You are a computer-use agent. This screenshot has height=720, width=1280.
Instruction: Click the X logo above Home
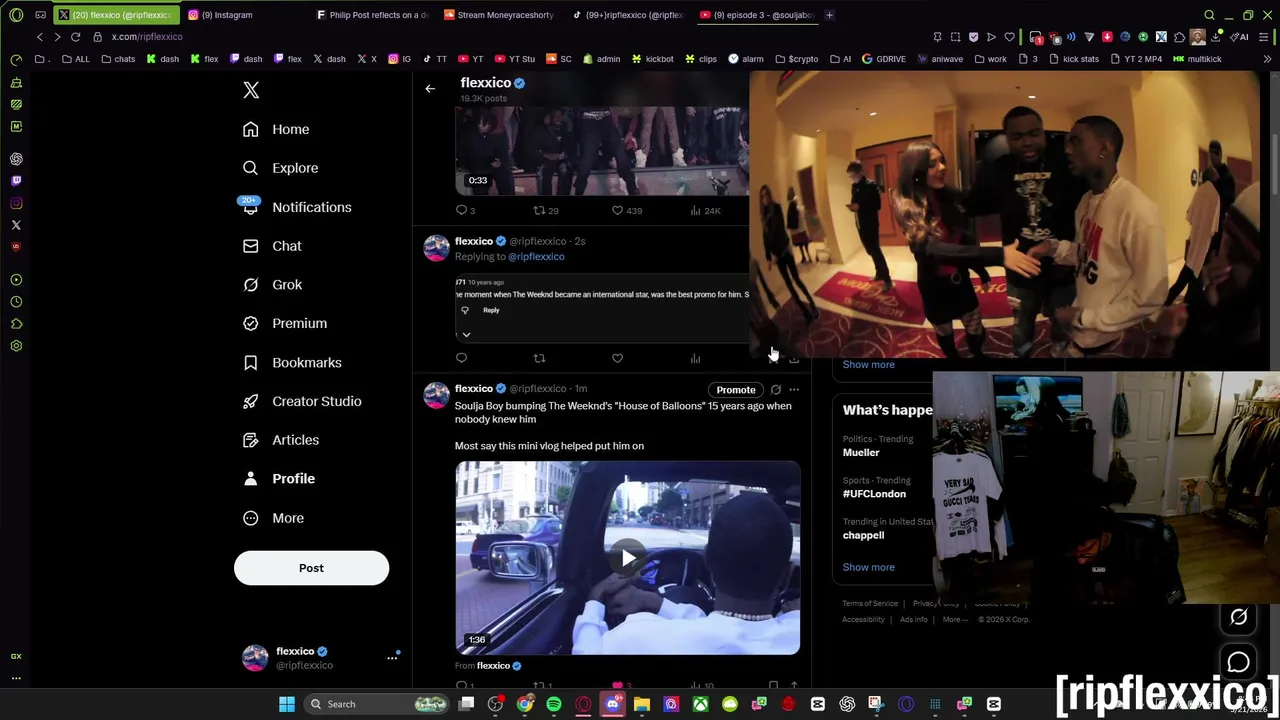pos(251,90)
